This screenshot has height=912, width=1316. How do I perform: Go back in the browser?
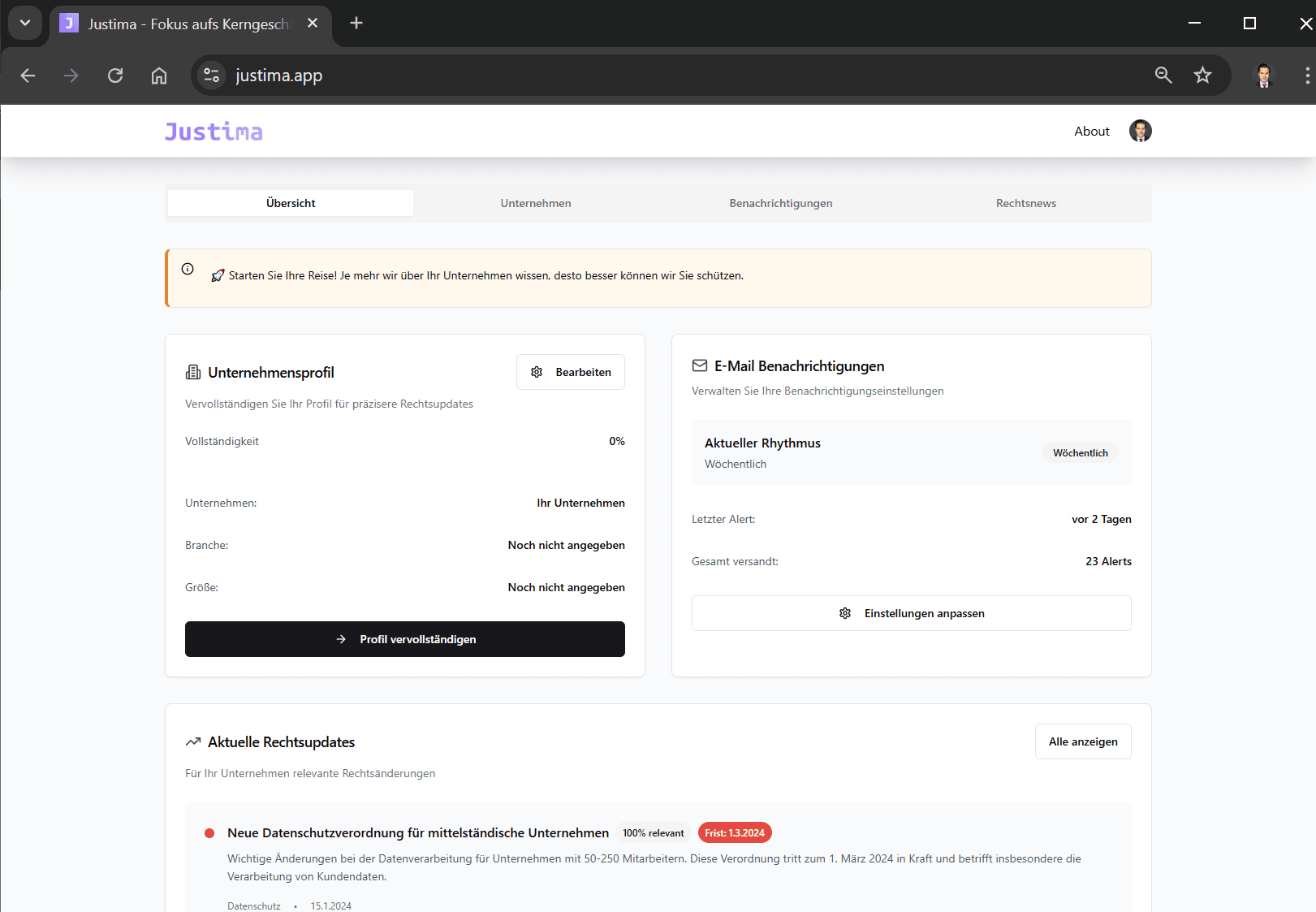coord(28,76)
